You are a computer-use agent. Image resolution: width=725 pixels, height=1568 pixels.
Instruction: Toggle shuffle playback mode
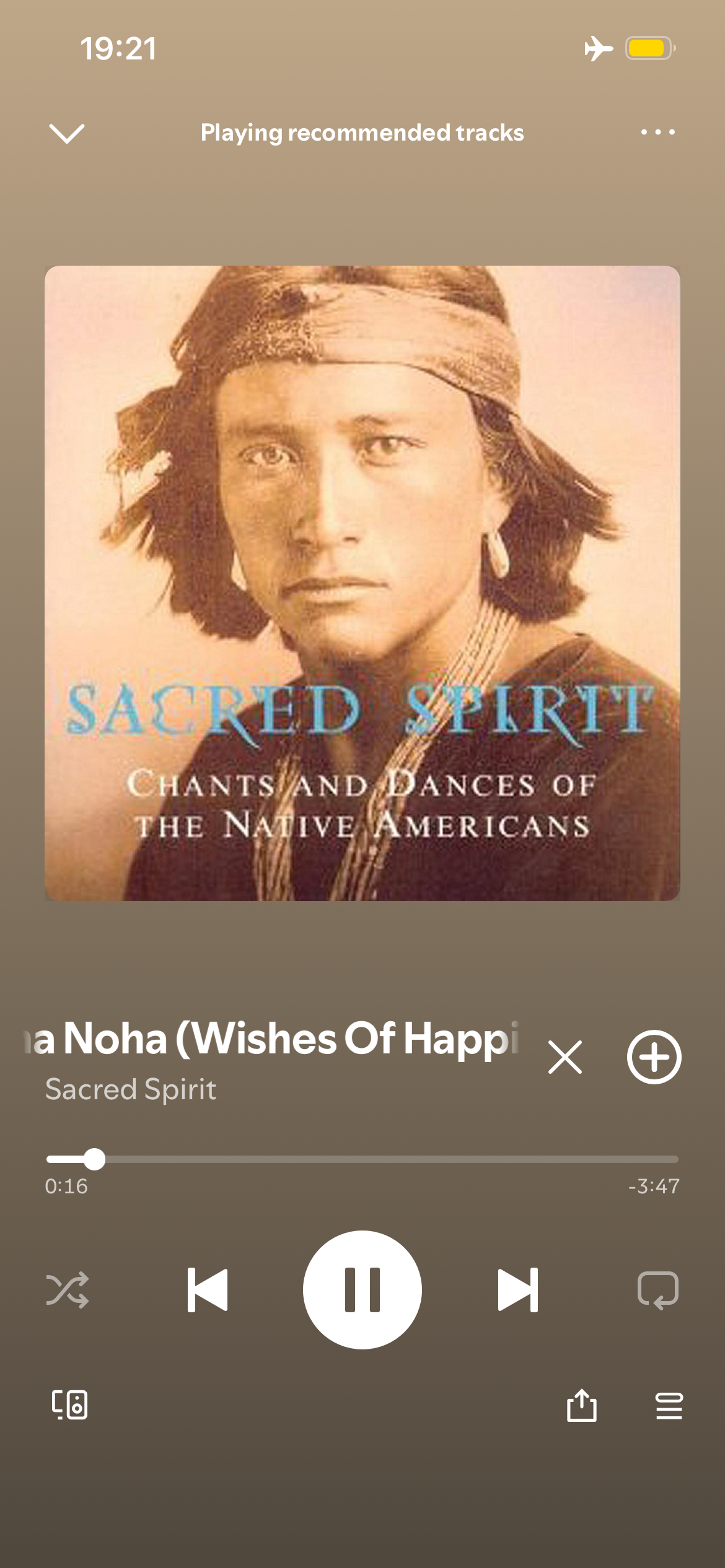(68, 1290)
